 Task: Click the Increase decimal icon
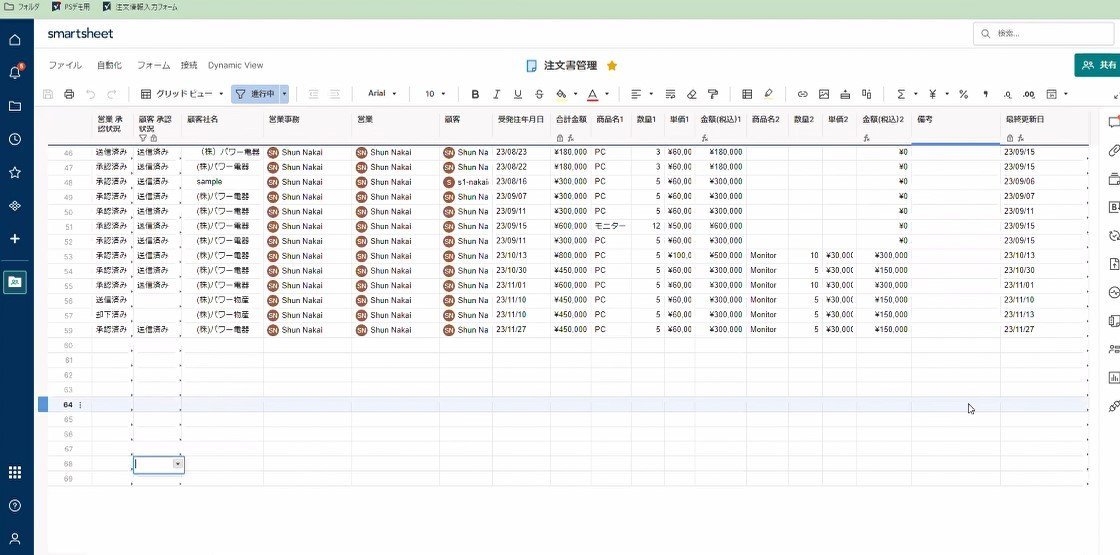[1029, 94]
